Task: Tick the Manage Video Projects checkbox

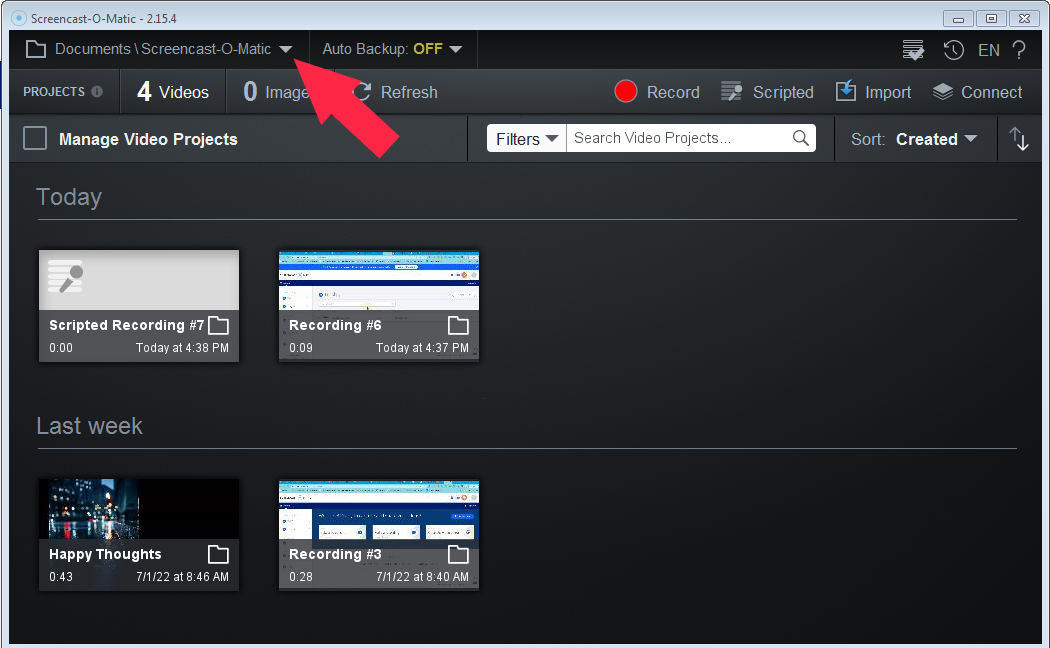Action: [x=35, y=139]
